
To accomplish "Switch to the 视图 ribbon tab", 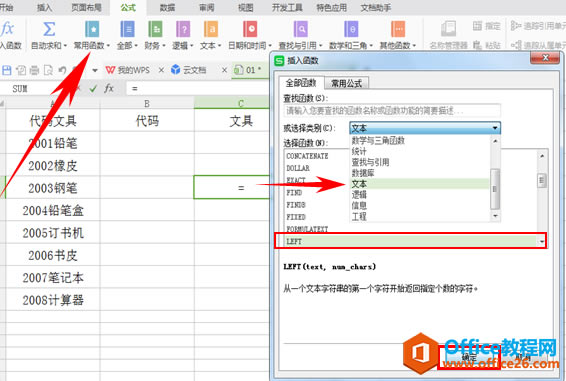I will click(x=245, y=8).
